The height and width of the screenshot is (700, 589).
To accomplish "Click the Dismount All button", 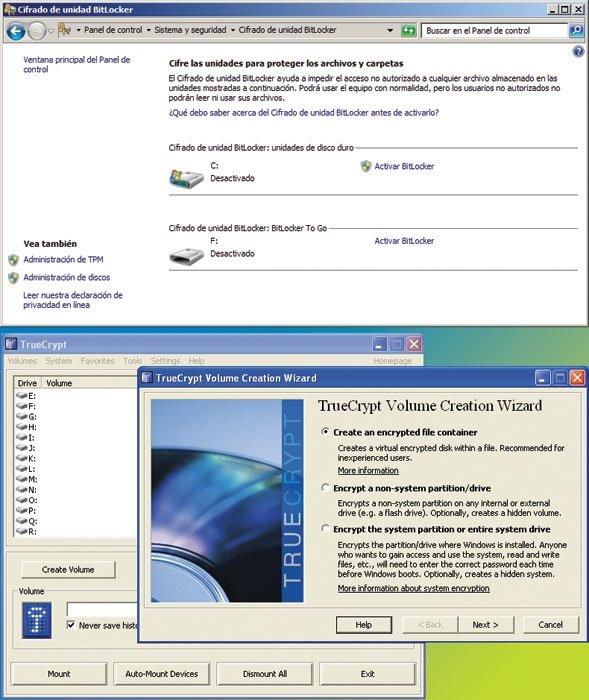I will pyautogui.click(x=264, y=674).
